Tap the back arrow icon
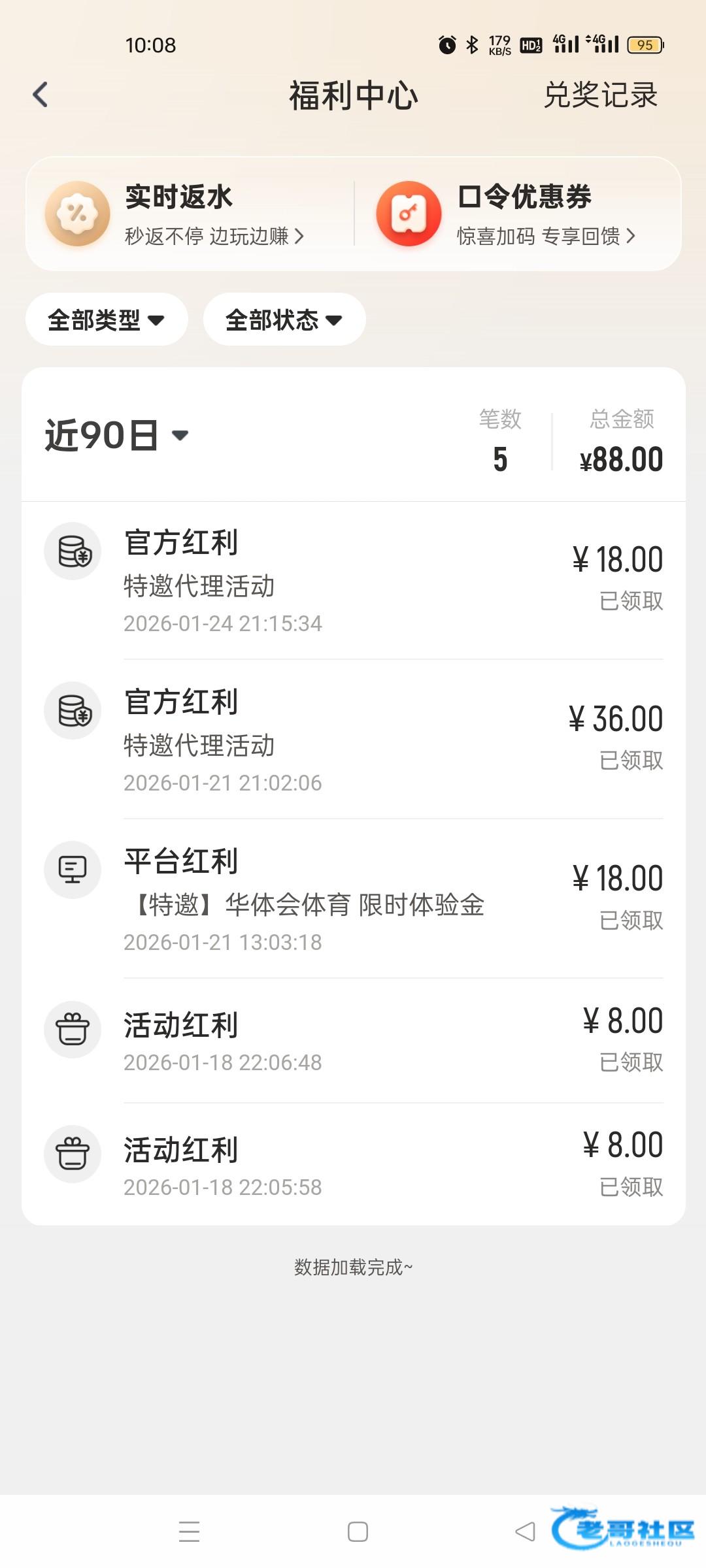Screen dimensions: 706x1568 [41, 95]
